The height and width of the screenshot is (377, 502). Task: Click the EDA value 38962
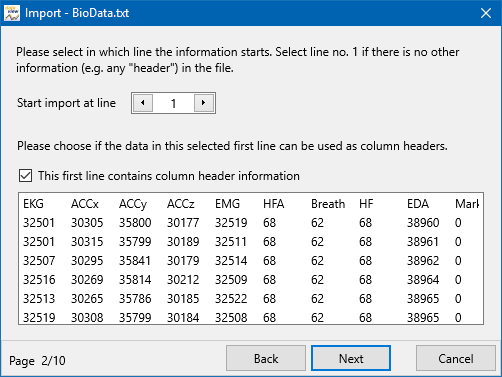423,260
